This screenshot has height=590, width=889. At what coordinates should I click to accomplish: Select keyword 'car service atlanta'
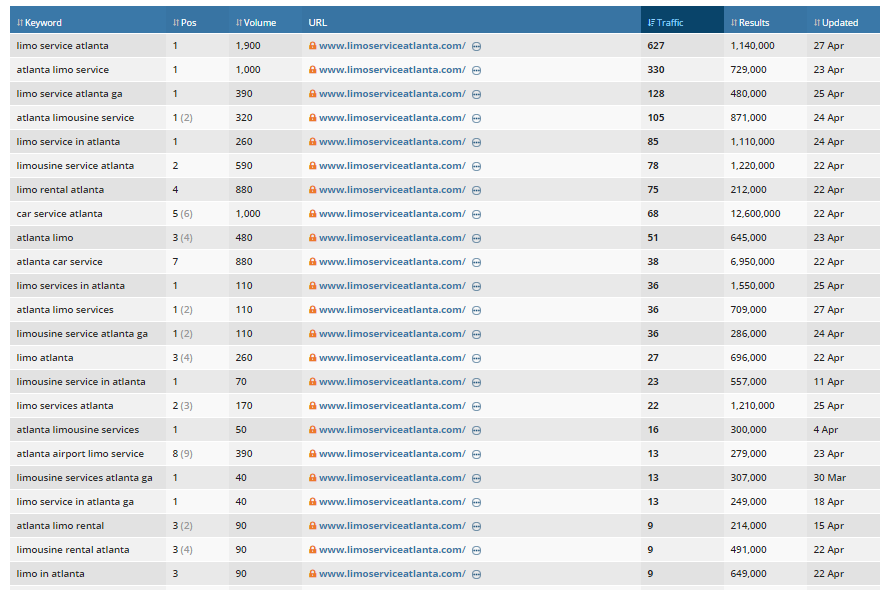pos(60,214)
